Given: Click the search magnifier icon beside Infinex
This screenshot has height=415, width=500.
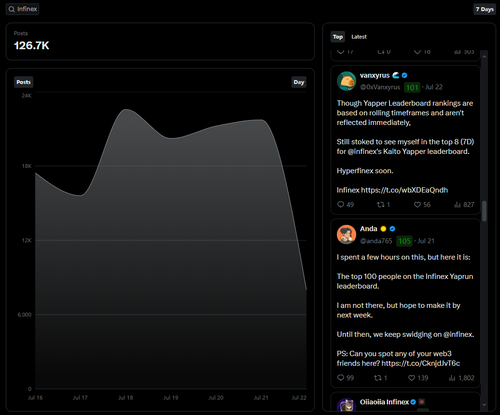Looking at the screenshot, I should click(x=12, y=9).
